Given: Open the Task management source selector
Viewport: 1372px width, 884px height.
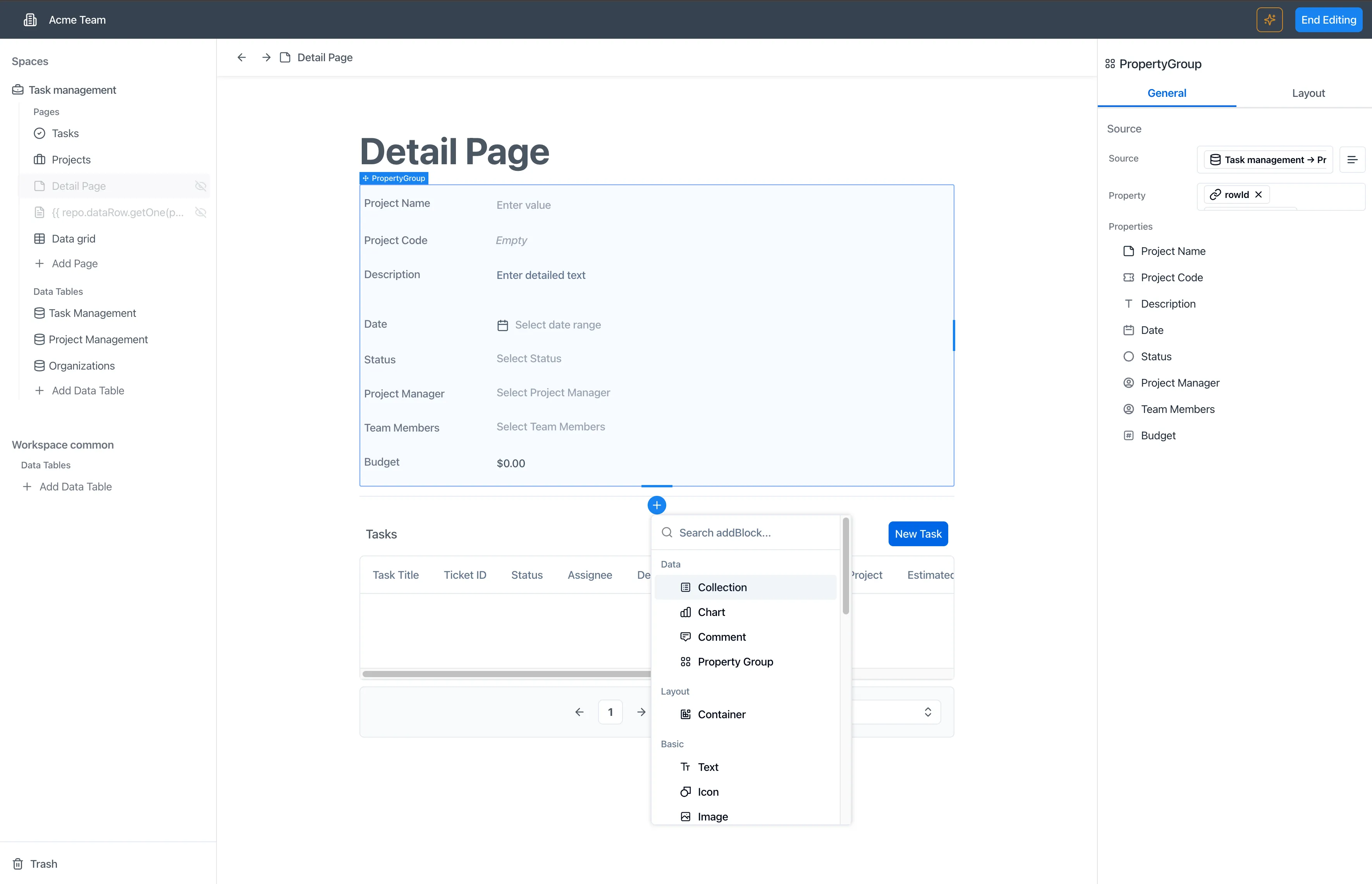Looking at the screenshot, I should point(1266,159).
